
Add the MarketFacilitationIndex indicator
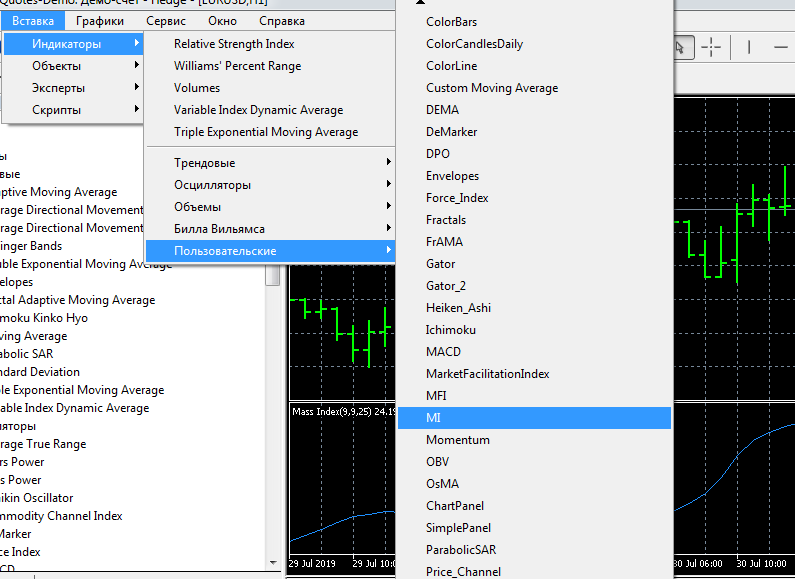click(487, 374)
